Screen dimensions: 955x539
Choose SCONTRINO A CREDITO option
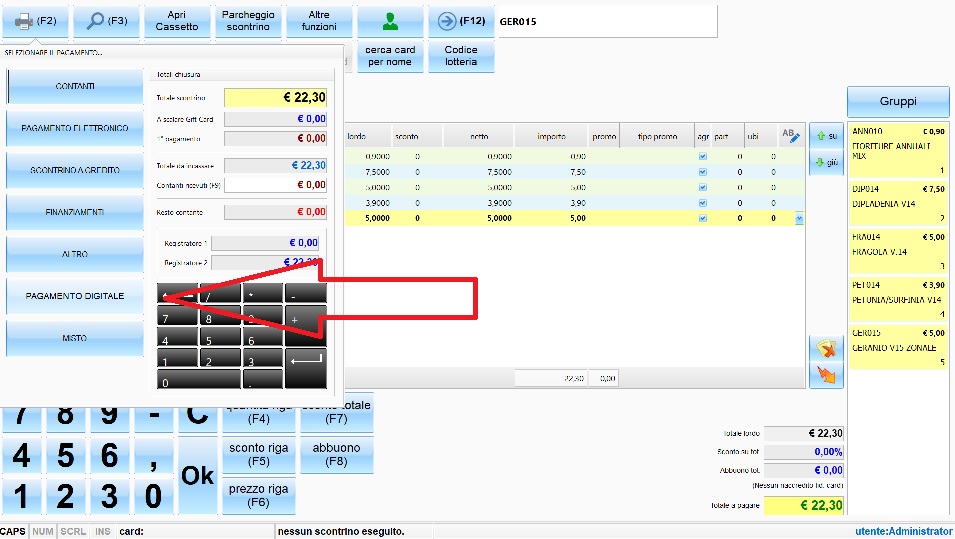tap(75, 170)
